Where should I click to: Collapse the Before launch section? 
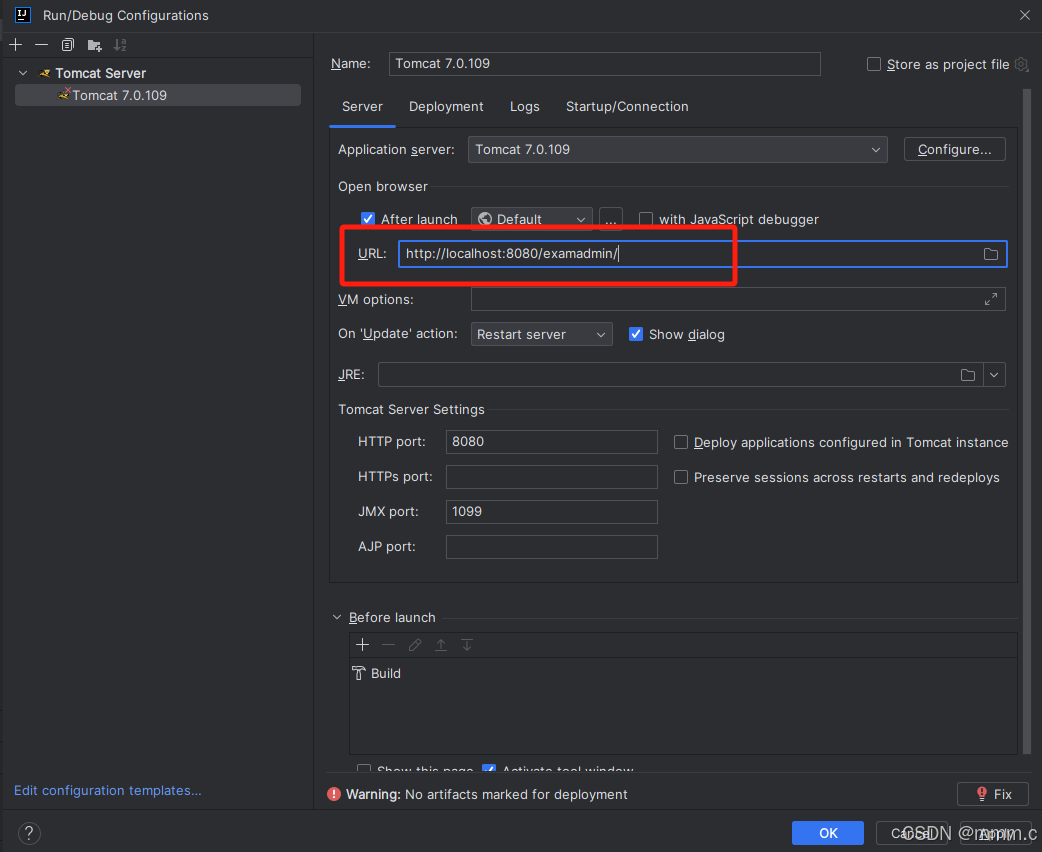point(337,617)
